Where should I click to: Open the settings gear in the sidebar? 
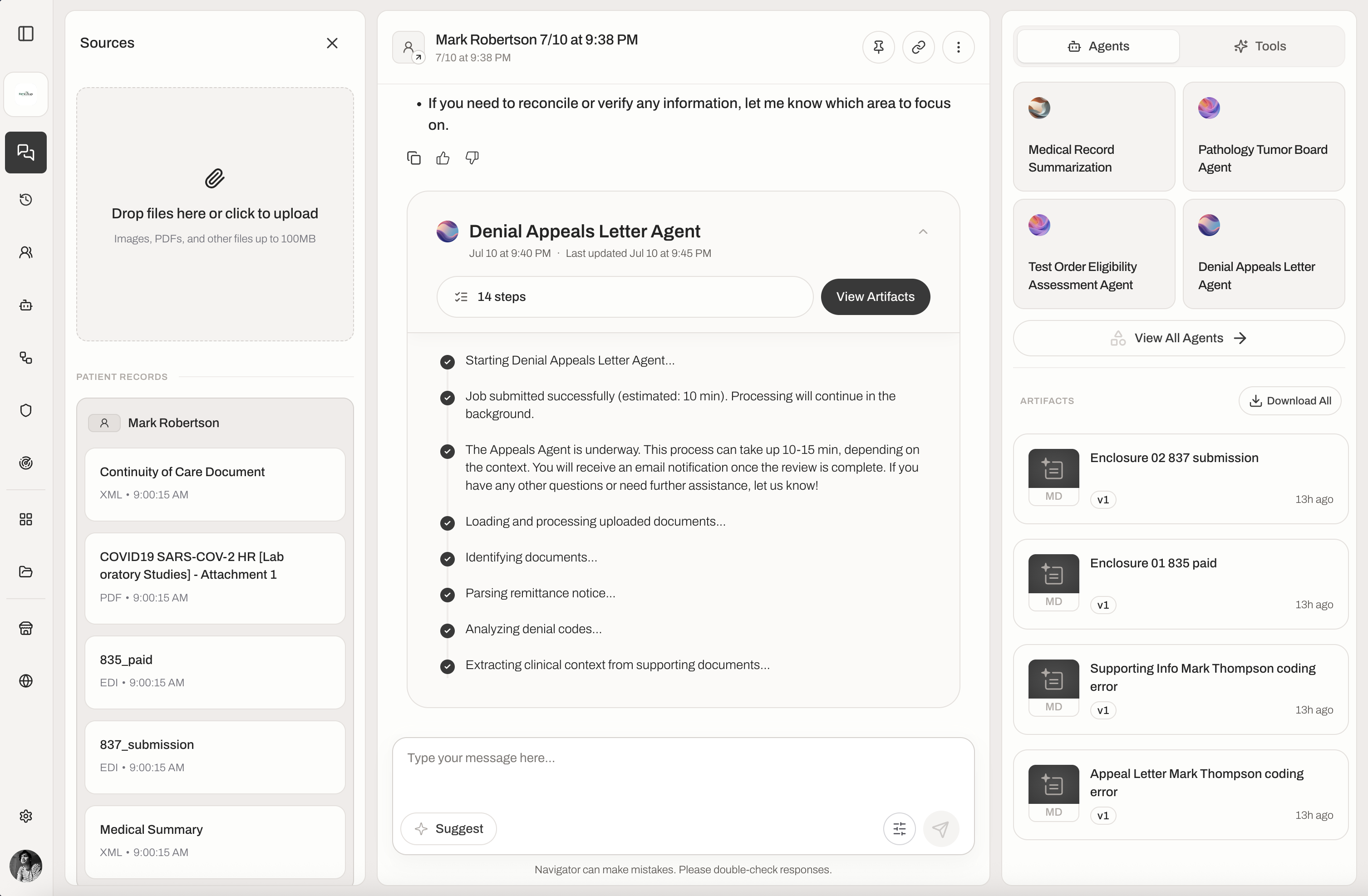click(x=26, y=816)
